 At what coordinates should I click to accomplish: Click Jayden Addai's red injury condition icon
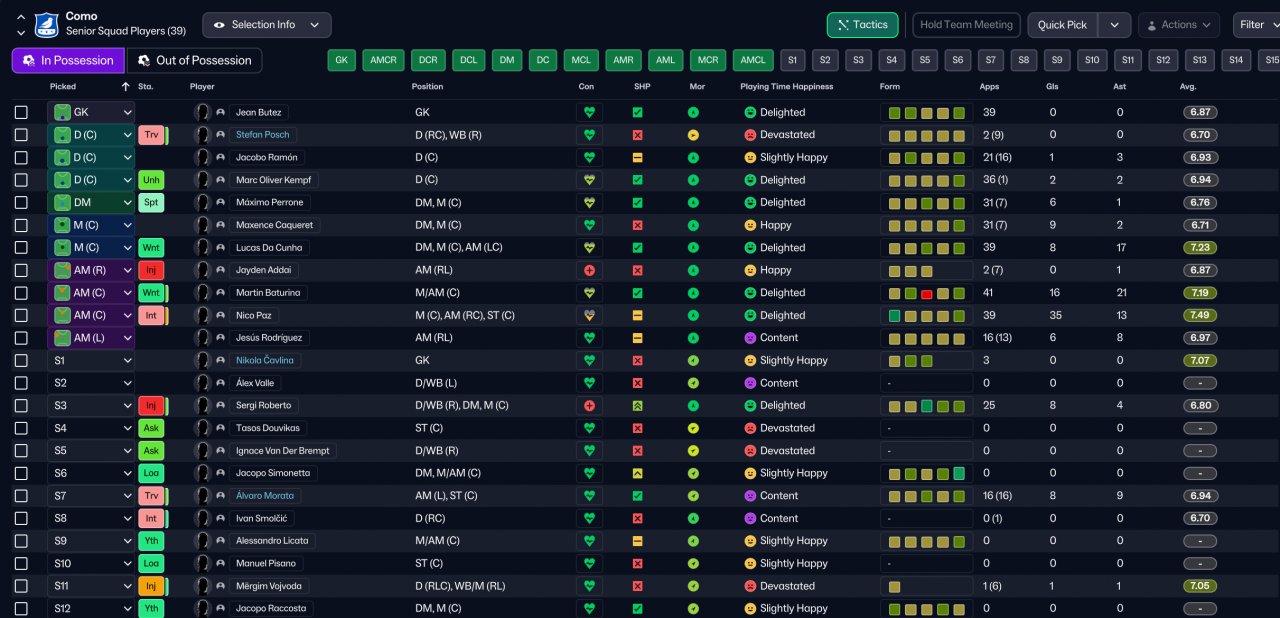click(589, 270)
